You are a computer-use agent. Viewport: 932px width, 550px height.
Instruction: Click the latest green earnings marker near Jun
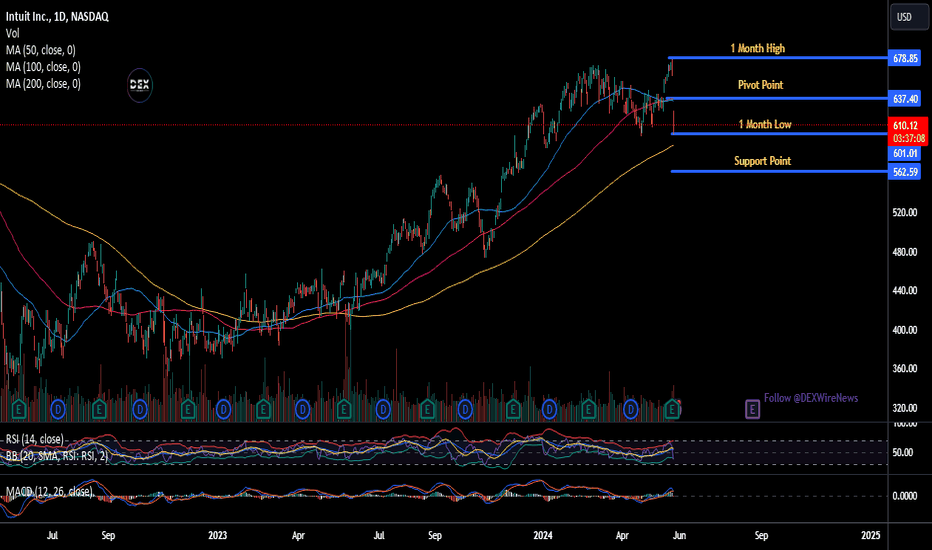[x=672, y=409]
